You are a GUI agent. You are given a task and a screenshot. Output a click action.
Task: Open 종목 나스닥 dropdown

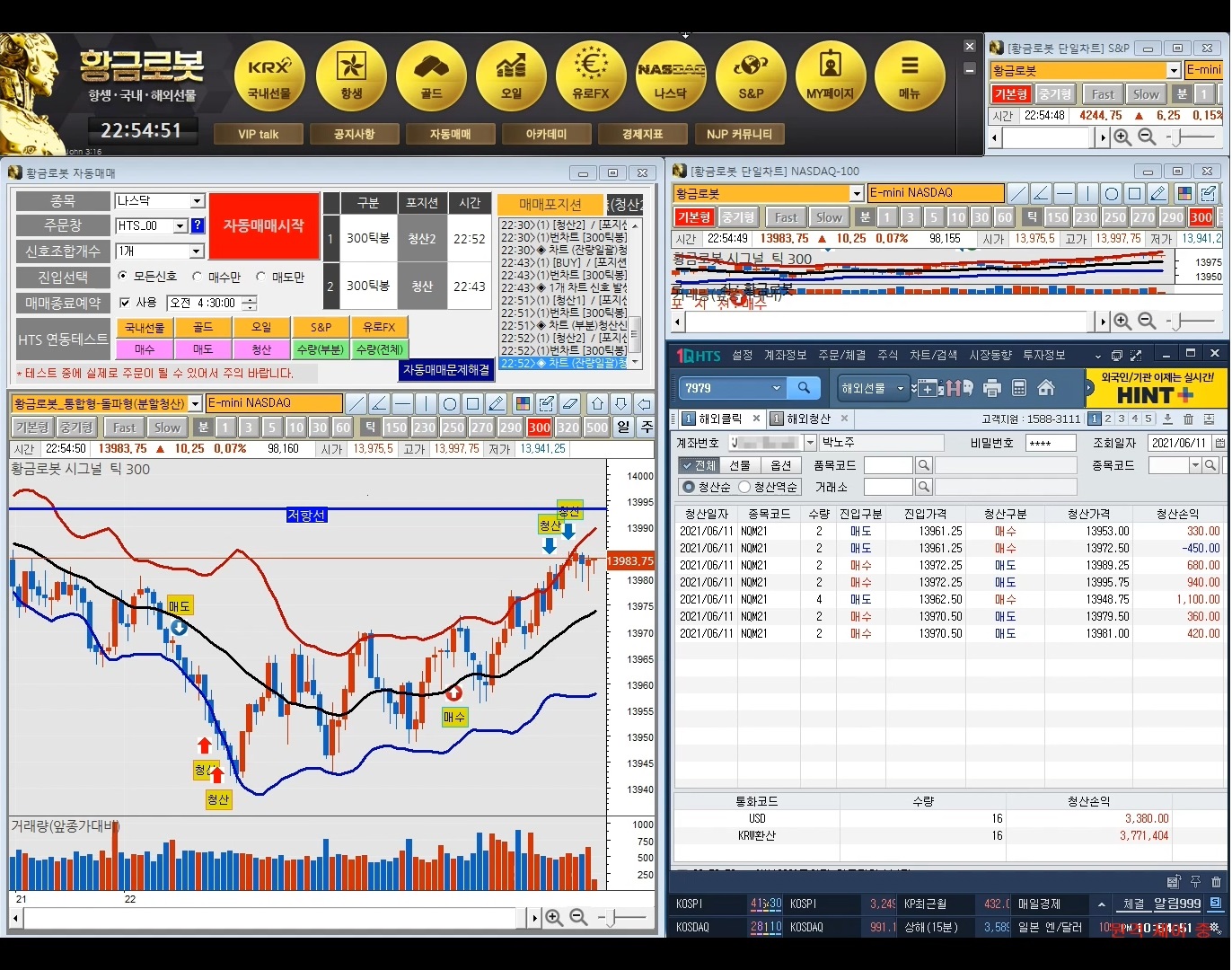pyautogui.click(x=198, y=201)
